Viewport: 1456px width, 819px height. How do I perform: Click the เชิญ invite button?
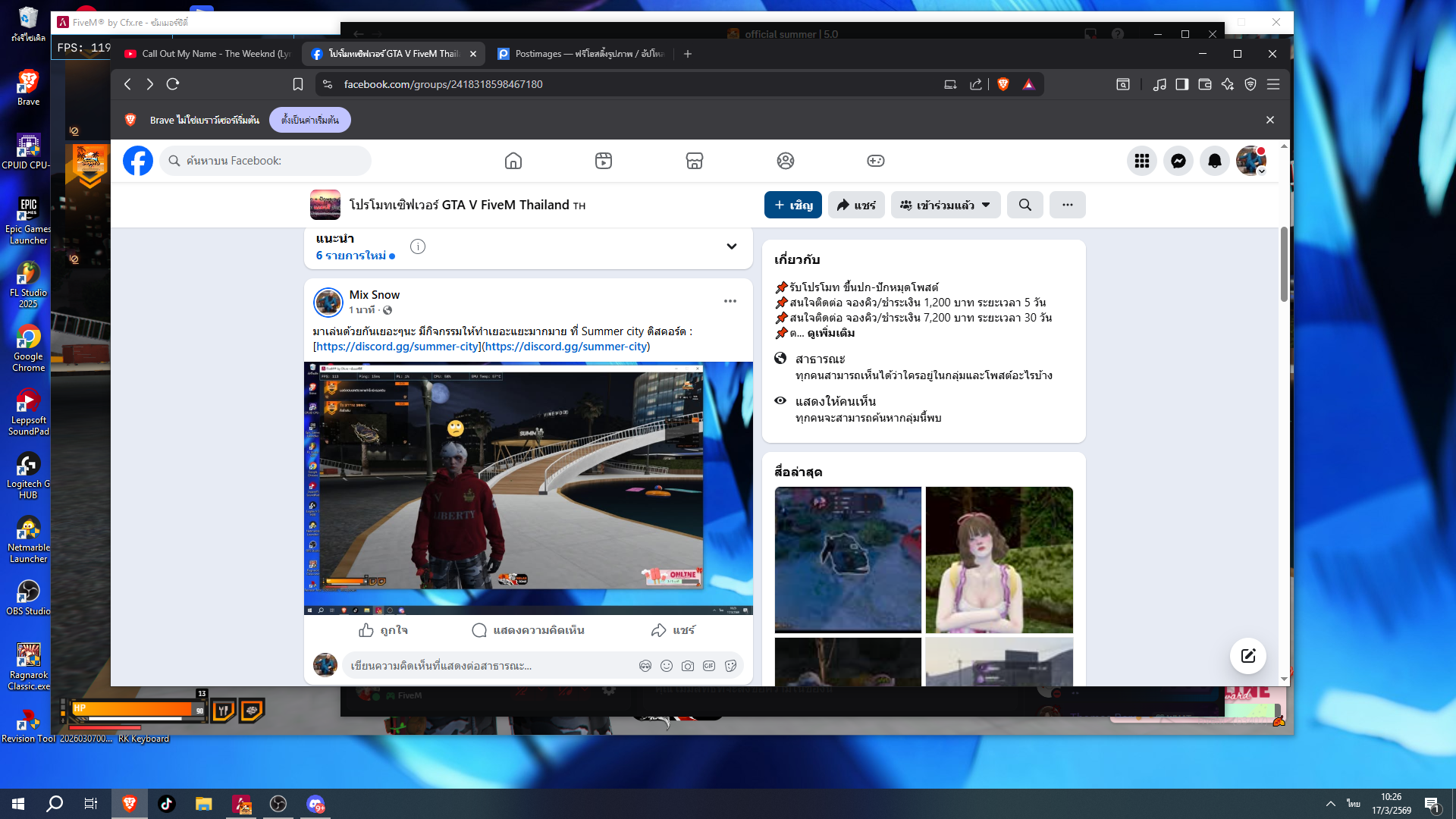792,205
